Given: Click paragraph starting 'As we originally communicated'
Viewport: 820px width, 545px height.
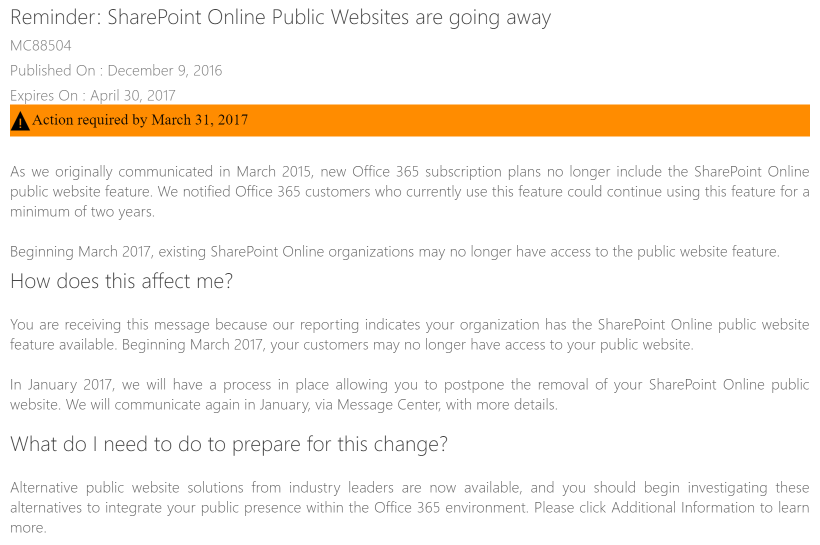Looking at the screenshot, I should (409, 191).
